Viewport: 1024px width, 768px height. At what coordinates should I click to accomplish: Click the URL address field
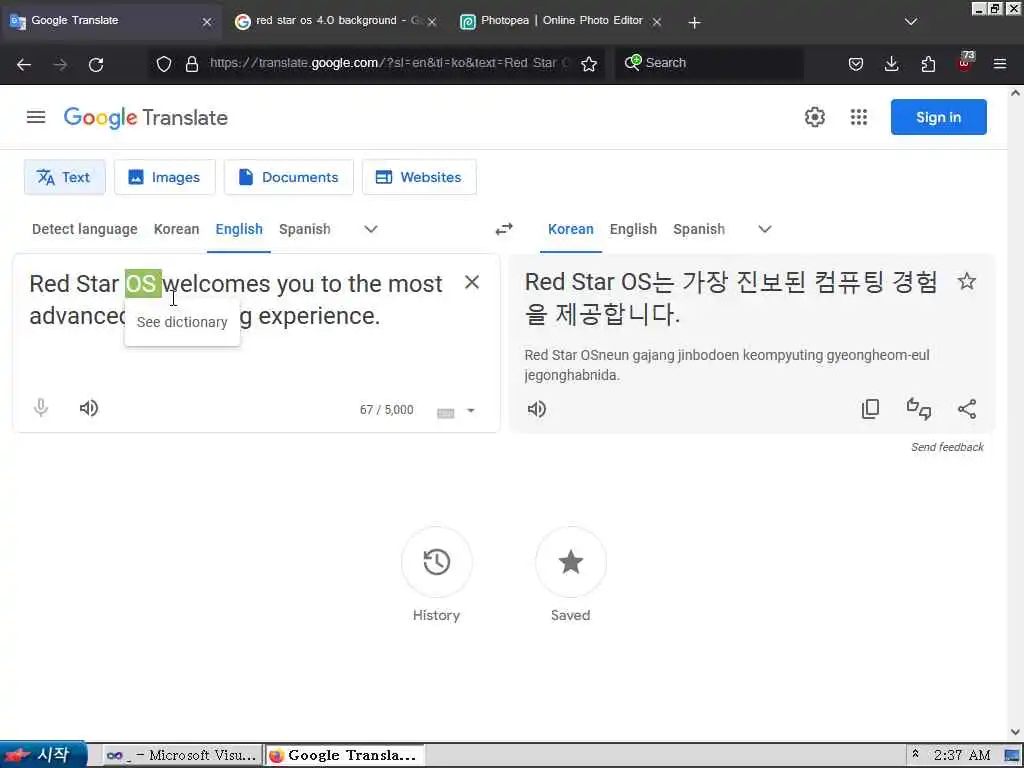click(x=389, y=63)
